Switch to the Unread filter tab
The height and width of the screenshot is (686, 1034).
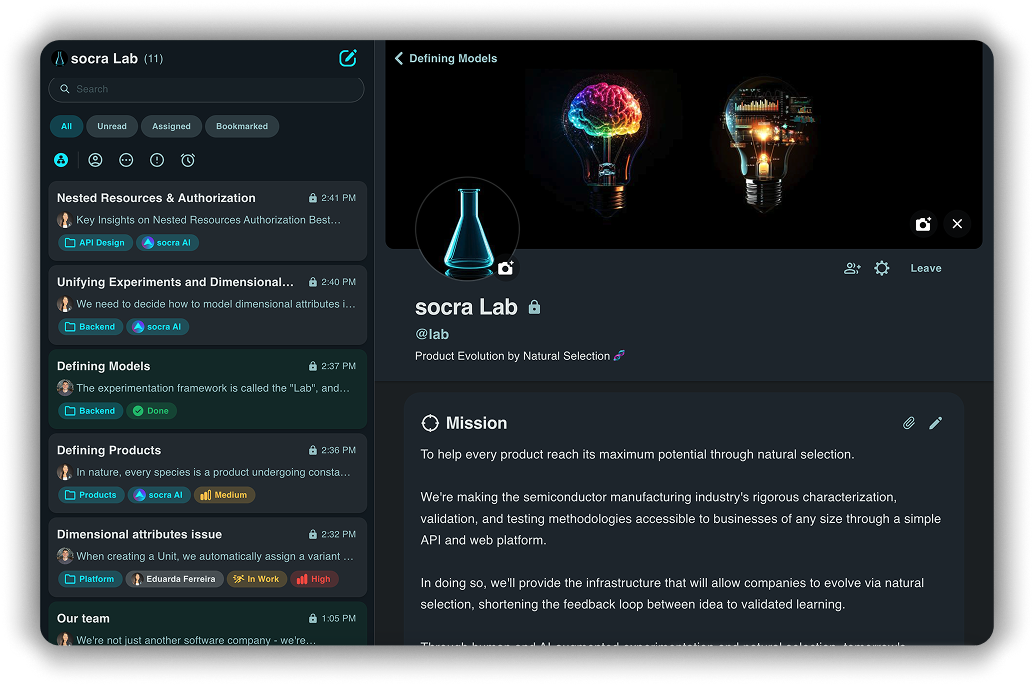tap(112, 127)
